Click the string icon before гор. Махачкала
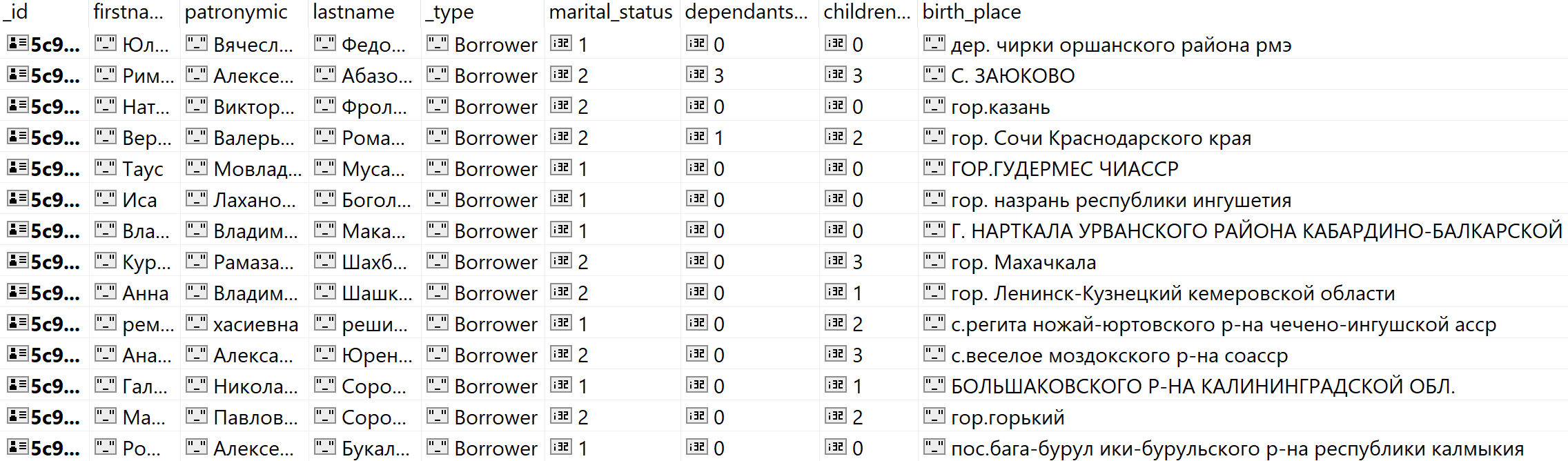This screenshot has width=1568, height=461. pos(934,261)
